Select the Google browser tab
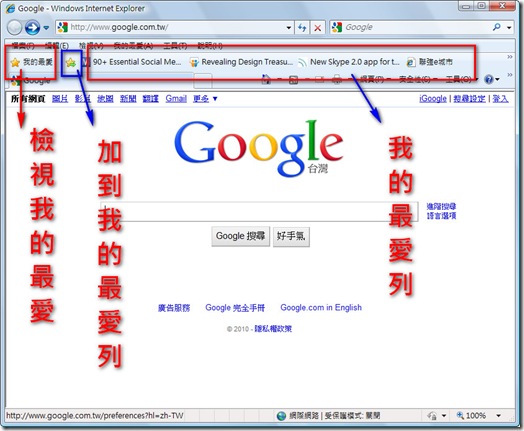 pos(100,81)
